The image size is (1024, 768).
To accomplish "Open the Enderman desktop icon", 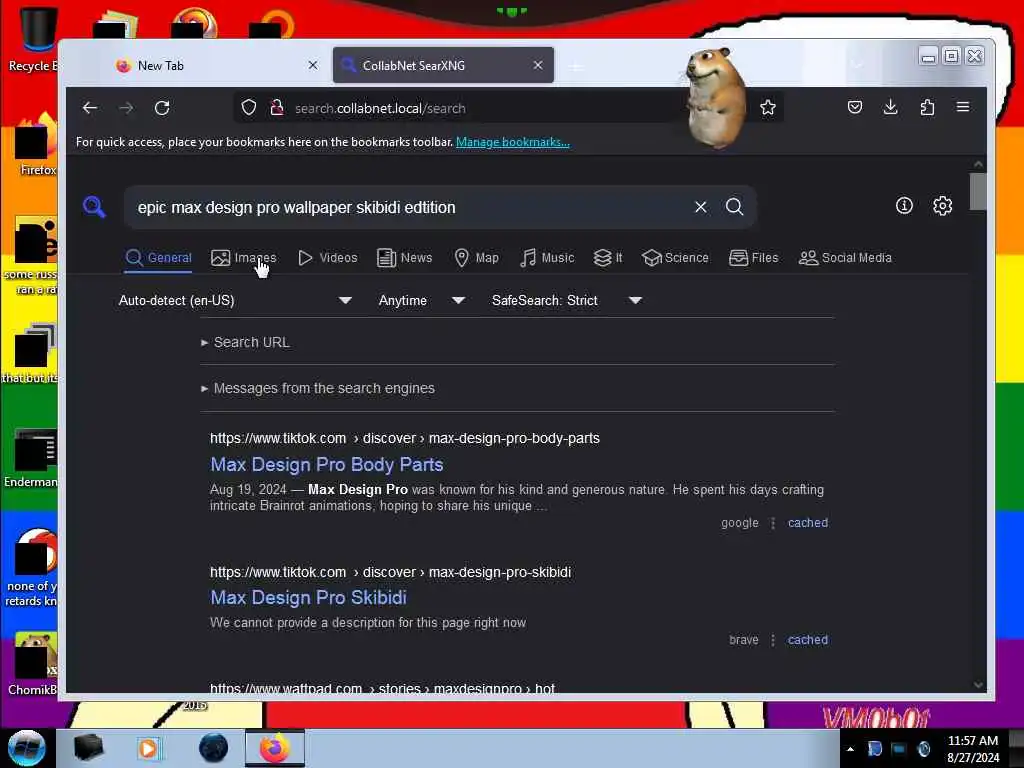I will (31, 458).
